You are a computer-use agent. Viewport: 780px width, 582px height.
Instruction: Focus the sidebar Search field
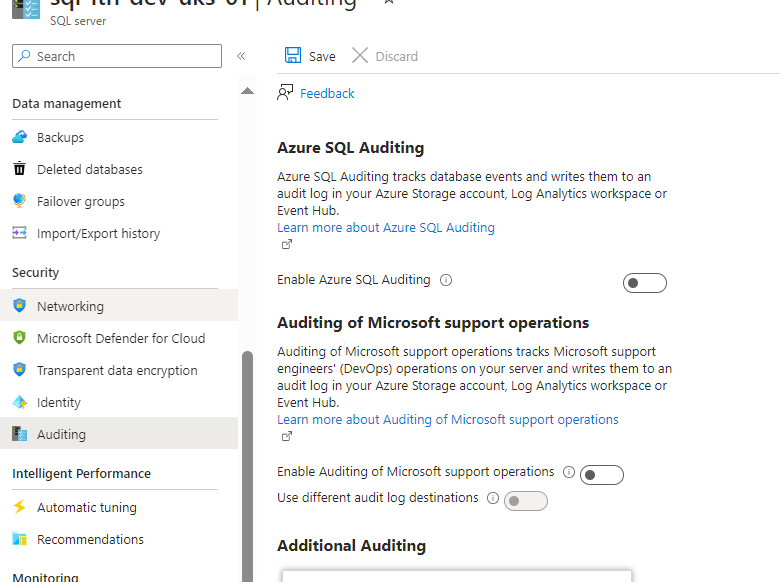(x=117, y=56)
